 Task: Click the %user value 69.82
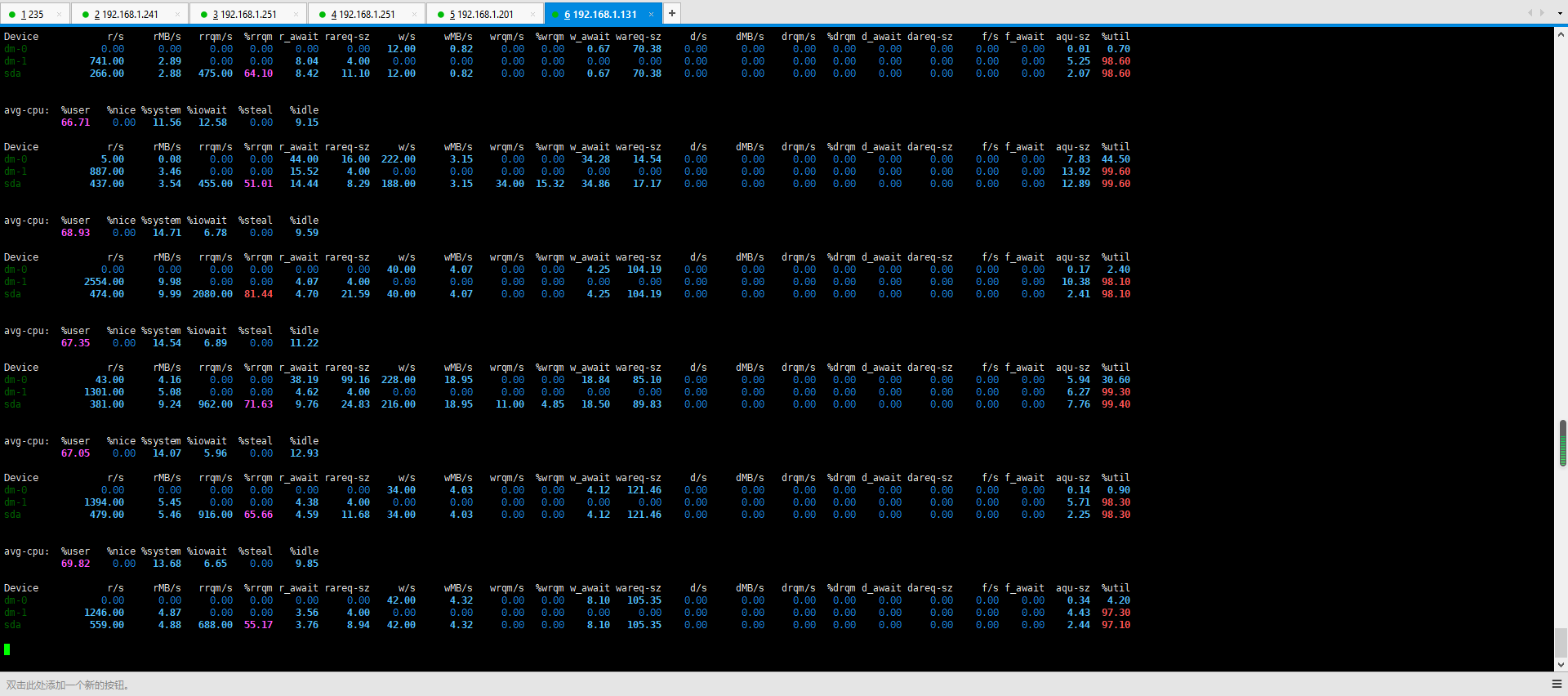[75, 564]
